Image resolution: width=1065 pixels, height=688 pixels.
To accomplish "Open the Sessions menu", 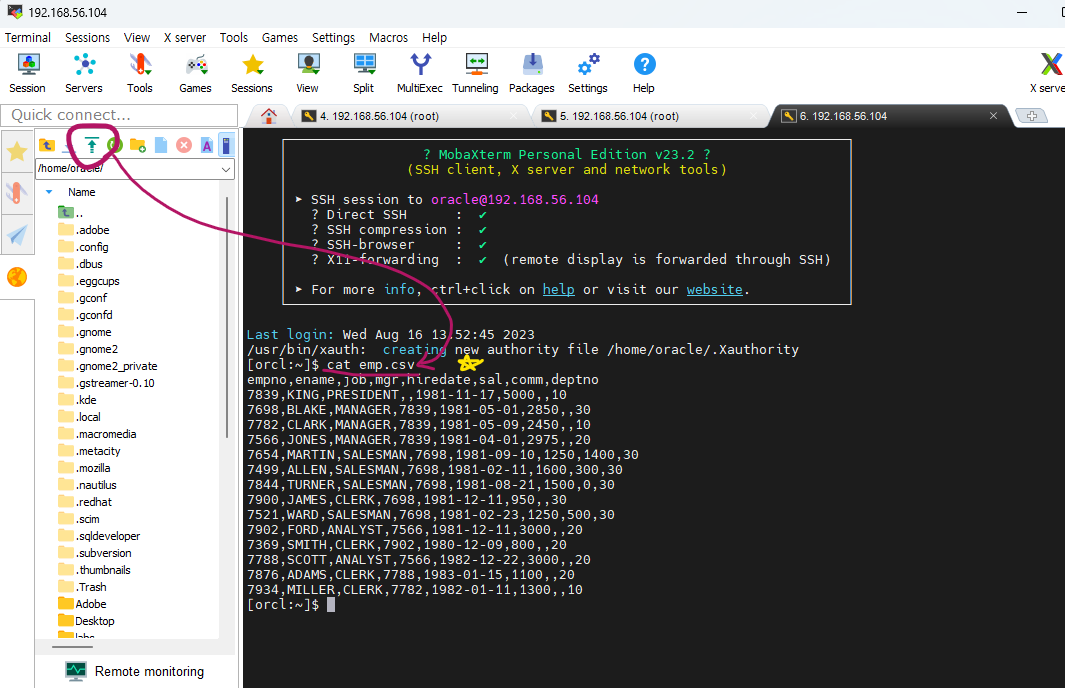I will (88, 37).
